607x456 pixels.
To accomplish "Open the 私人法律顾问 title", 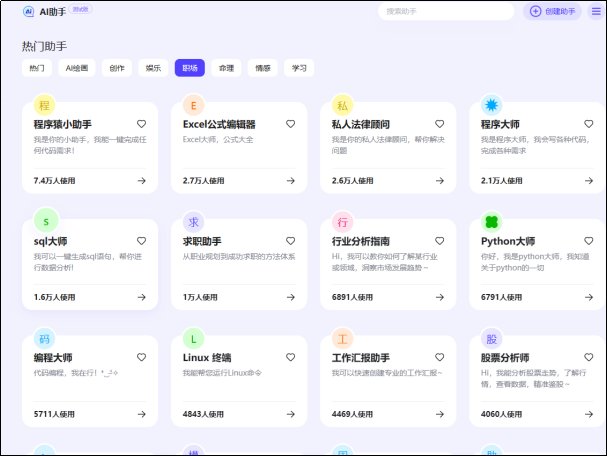I will tap(361, 124).
